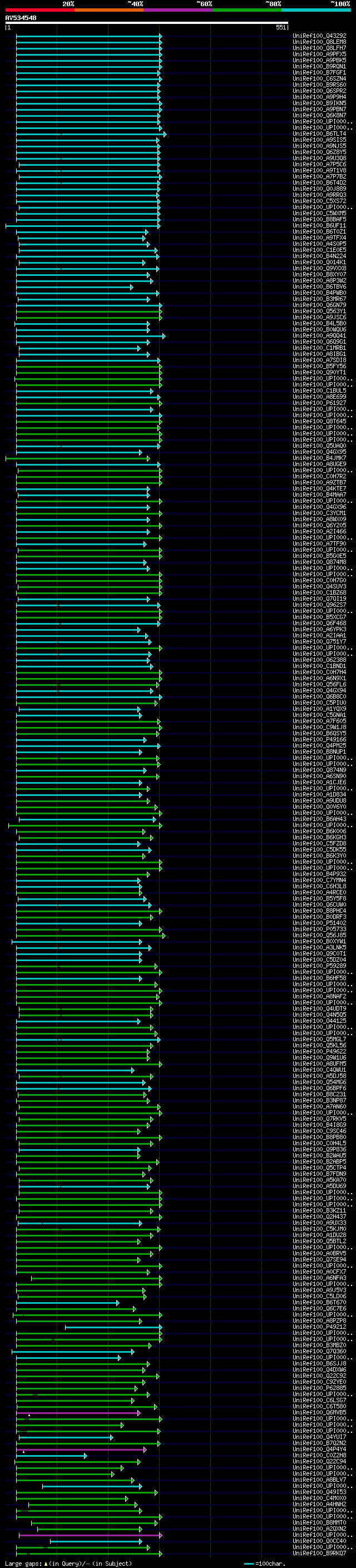Select hit UniRef100_P49212
This screenshot has height=1568, width=356.
click(x=319, y=1327)
